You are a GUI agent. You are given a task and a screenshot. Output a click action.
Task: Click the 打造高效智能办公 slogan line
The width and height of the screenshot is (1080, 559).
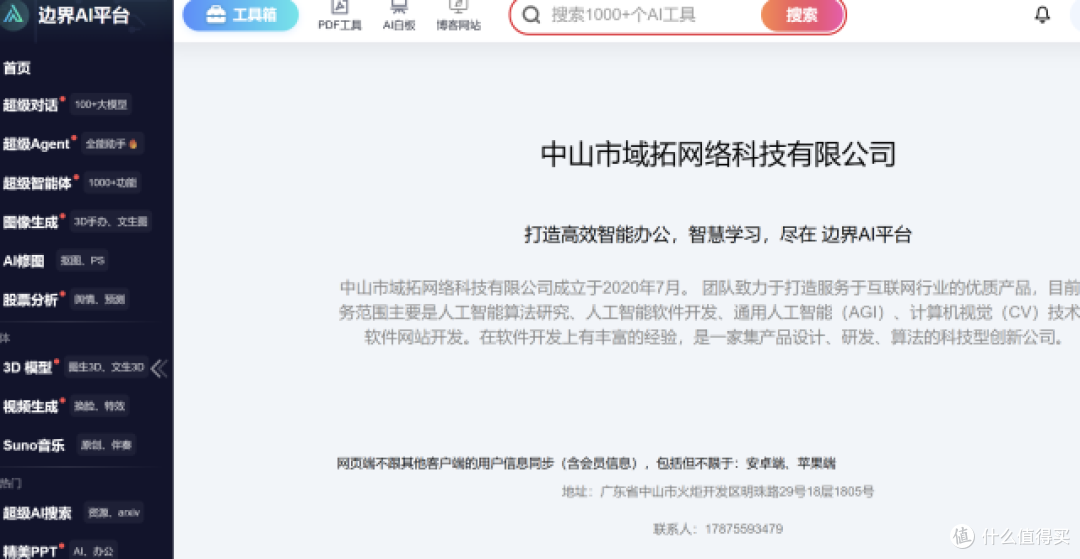(718, 234)
